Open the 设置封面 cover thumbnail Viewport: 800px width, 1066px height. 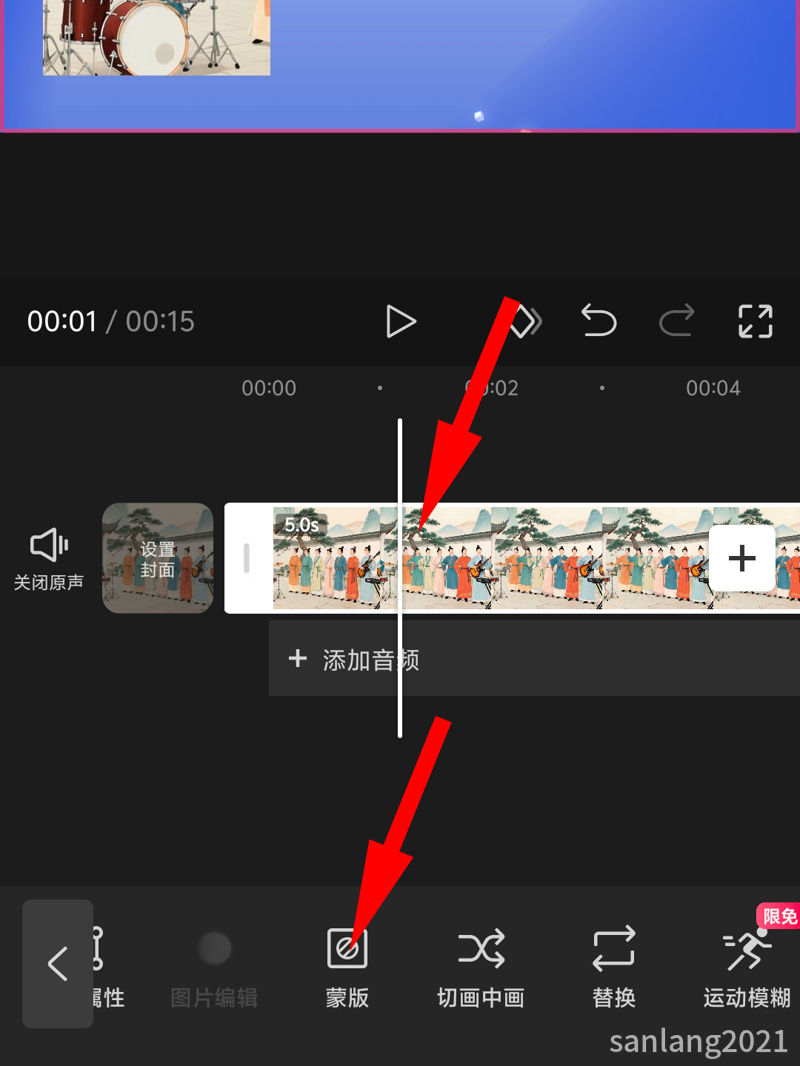(x=158, y=558)
